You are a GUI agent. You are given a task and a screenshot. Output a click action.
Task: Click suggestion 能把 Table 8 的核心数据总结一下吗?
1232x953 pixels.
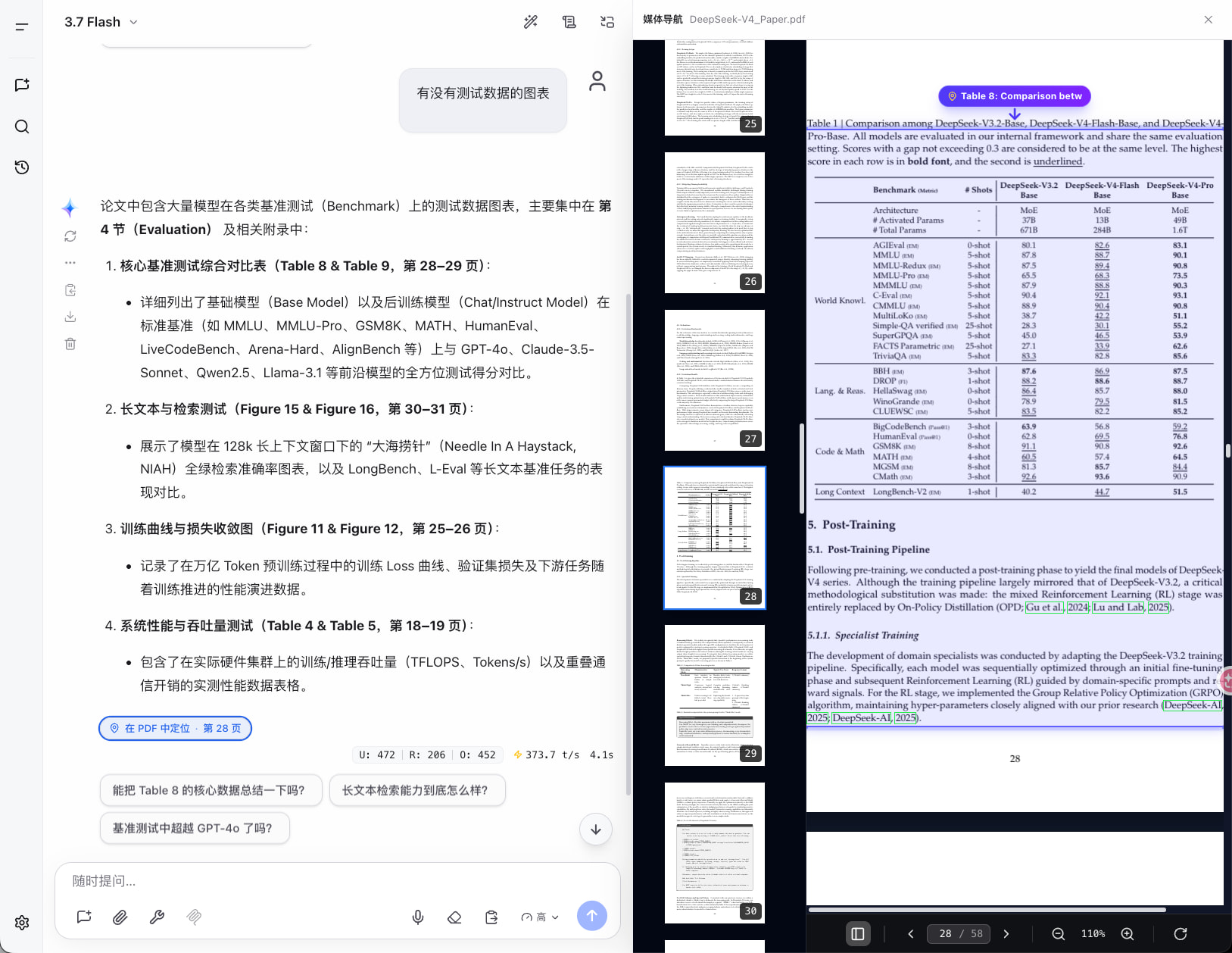click(211, 790)
